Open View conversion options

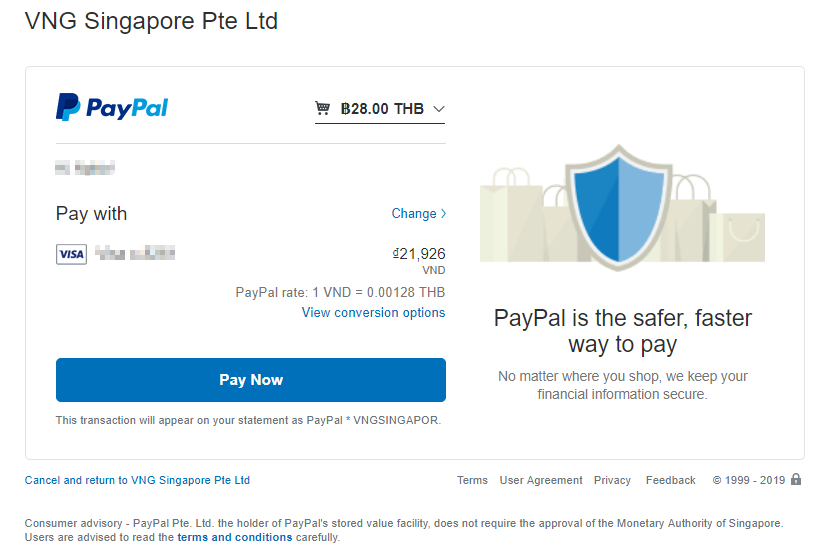click(x=373, y=313)
